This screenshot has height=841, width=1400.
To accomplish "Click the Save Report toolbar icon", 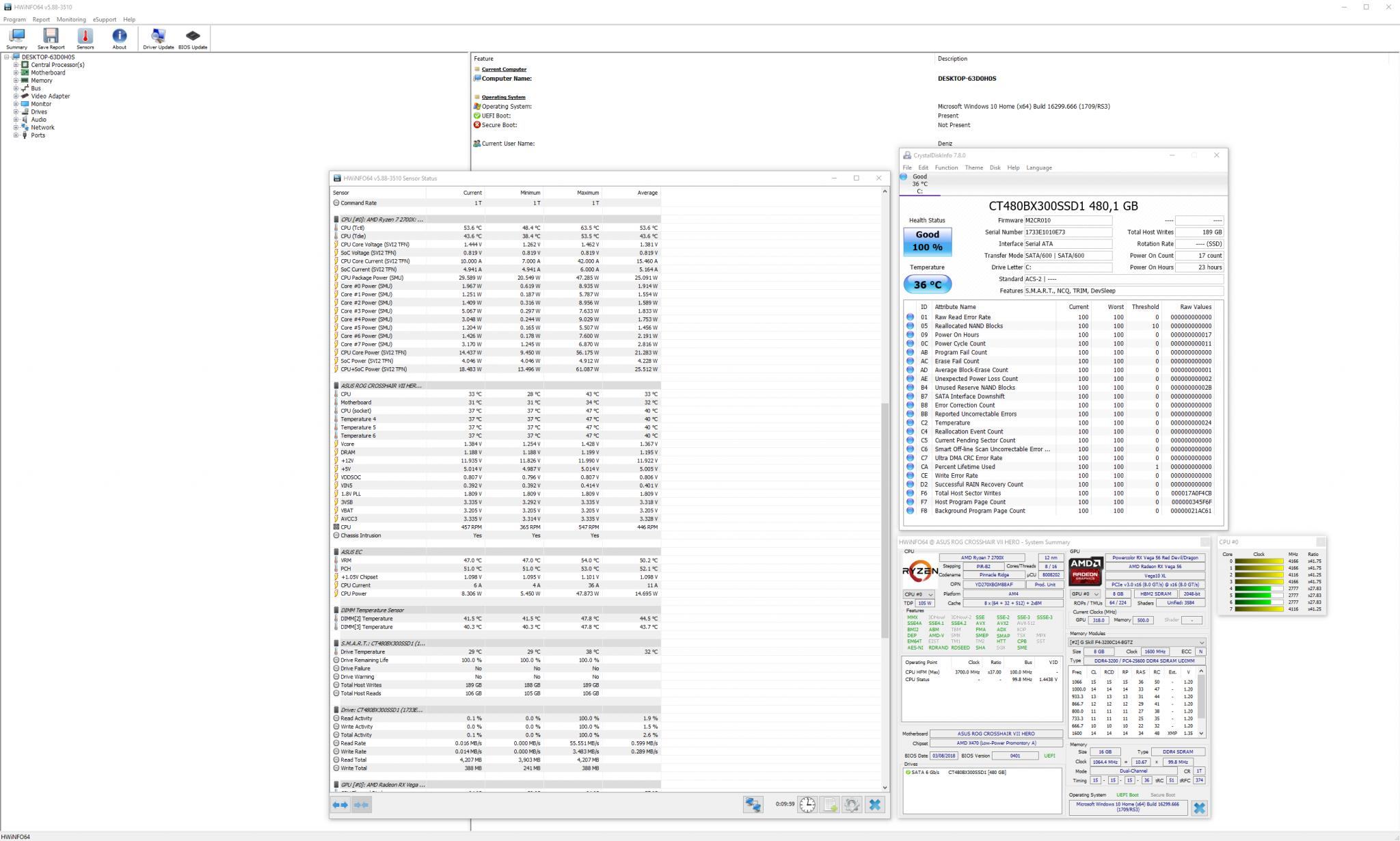I will 51,38.
